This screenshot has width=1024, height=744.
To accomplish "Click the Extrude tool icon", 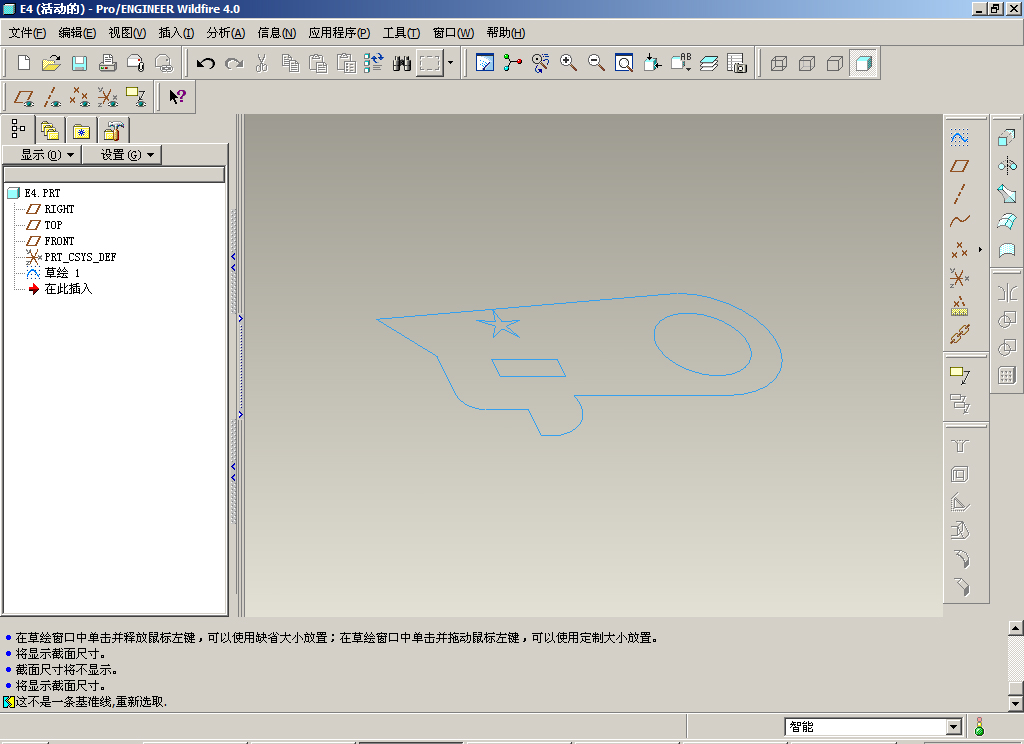I will [x=1007, y=138].
